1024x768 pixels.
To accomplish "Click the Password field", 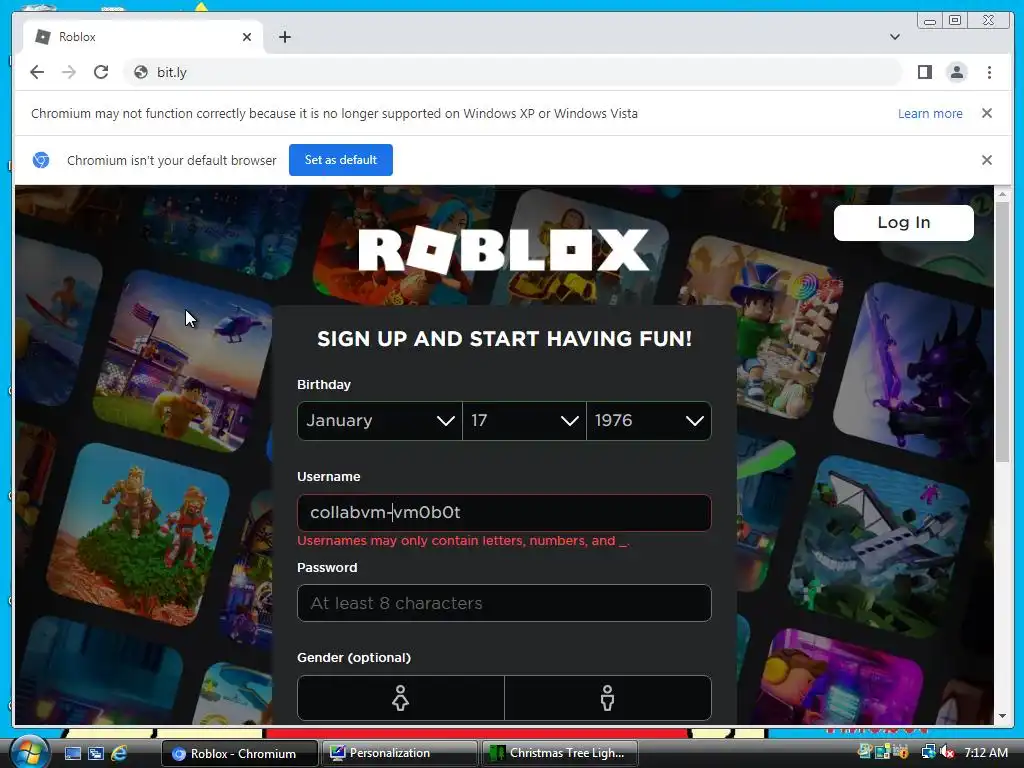I will point(504,603).
